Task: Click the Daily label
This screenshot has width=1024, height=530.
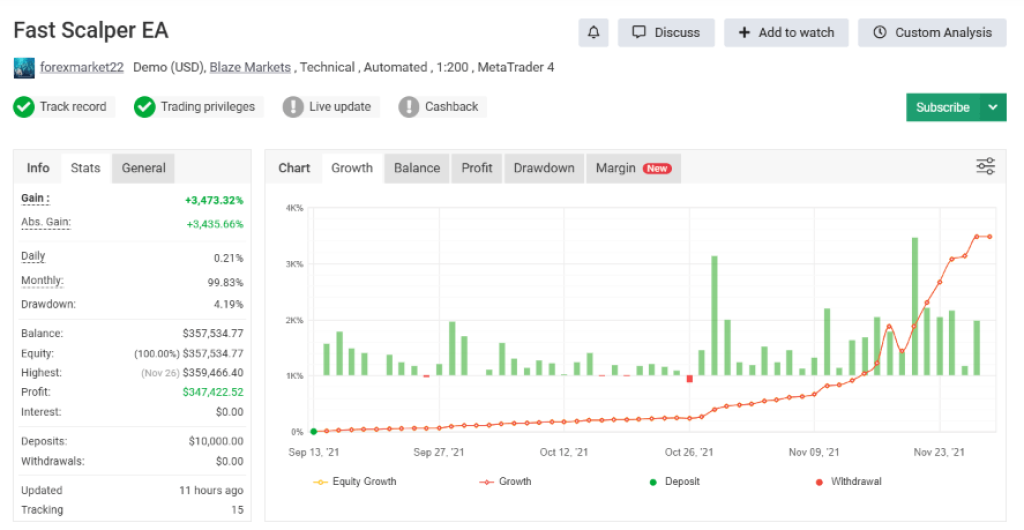Action: [x=33, y=256]
